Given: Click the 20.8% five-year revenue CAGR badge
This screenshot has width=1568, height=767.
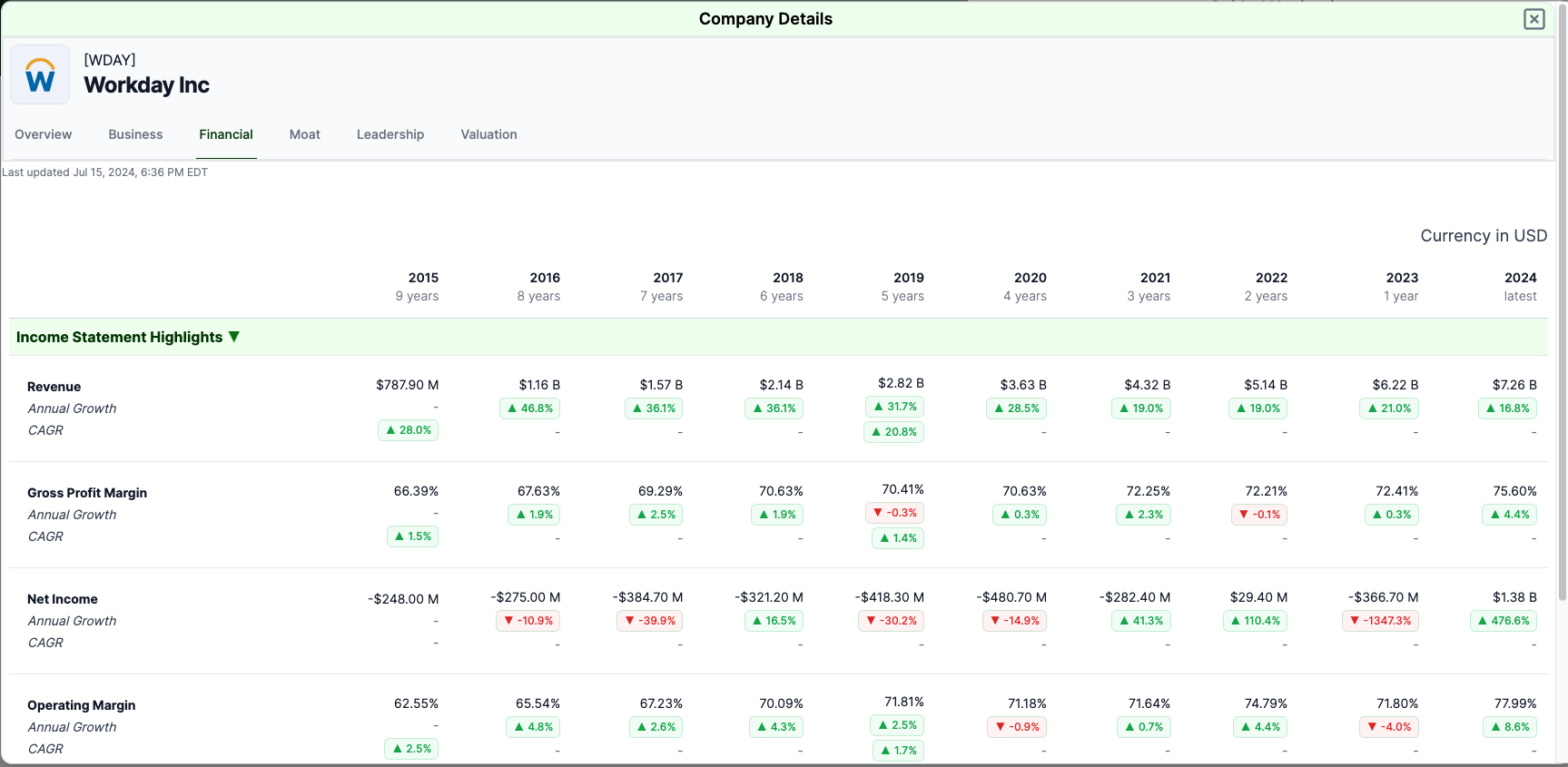Looking at the screenshot, I should [894, 432].
